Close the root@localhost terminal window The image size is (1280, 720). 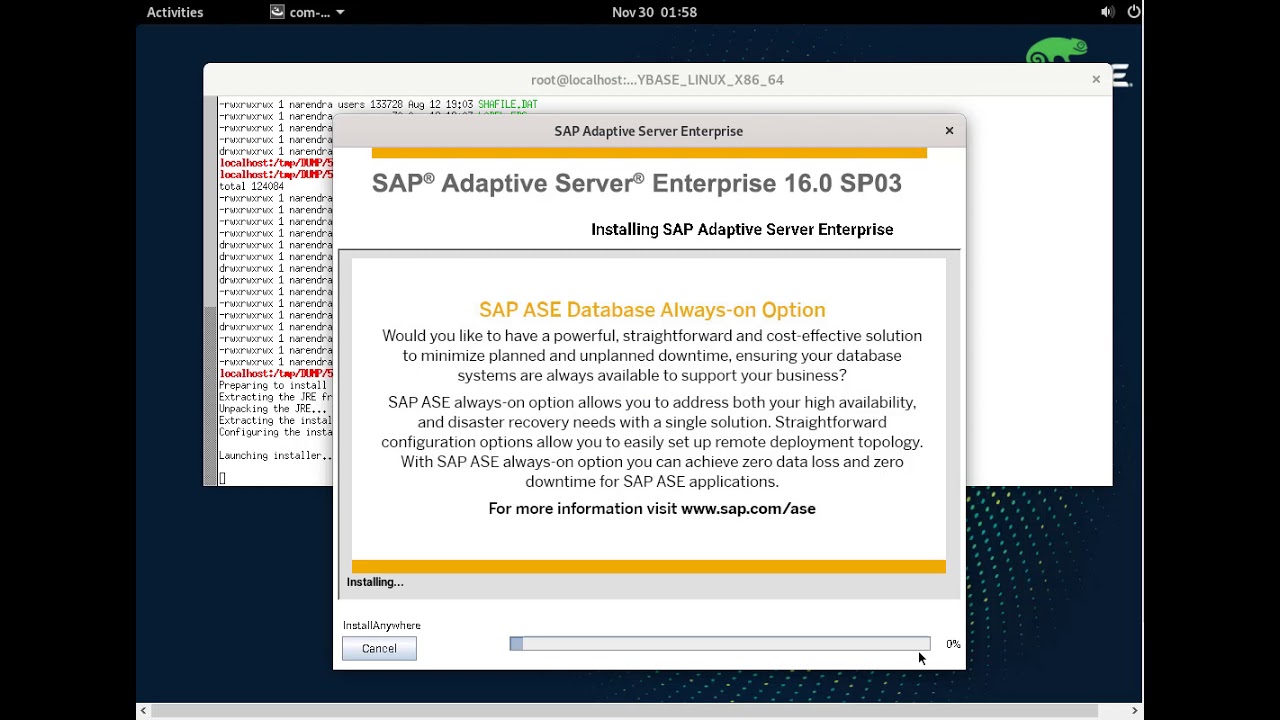tap(1096, 79)
